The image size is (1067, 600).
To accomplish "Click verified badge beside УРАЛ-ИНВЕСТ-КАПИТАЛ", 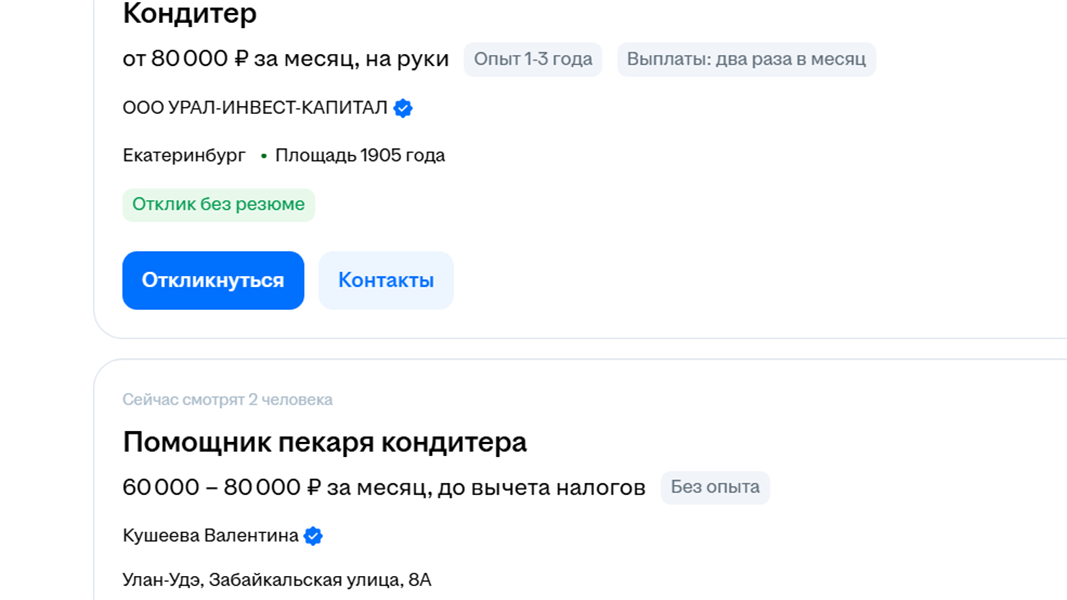I will (x=403, y=108).
